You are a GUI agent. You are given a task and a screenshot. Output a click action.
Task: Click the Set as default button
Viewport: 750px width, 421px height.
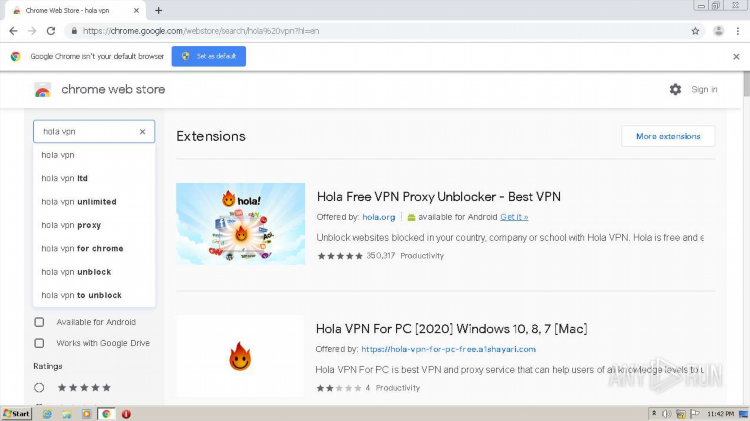(x=209, y=56)
